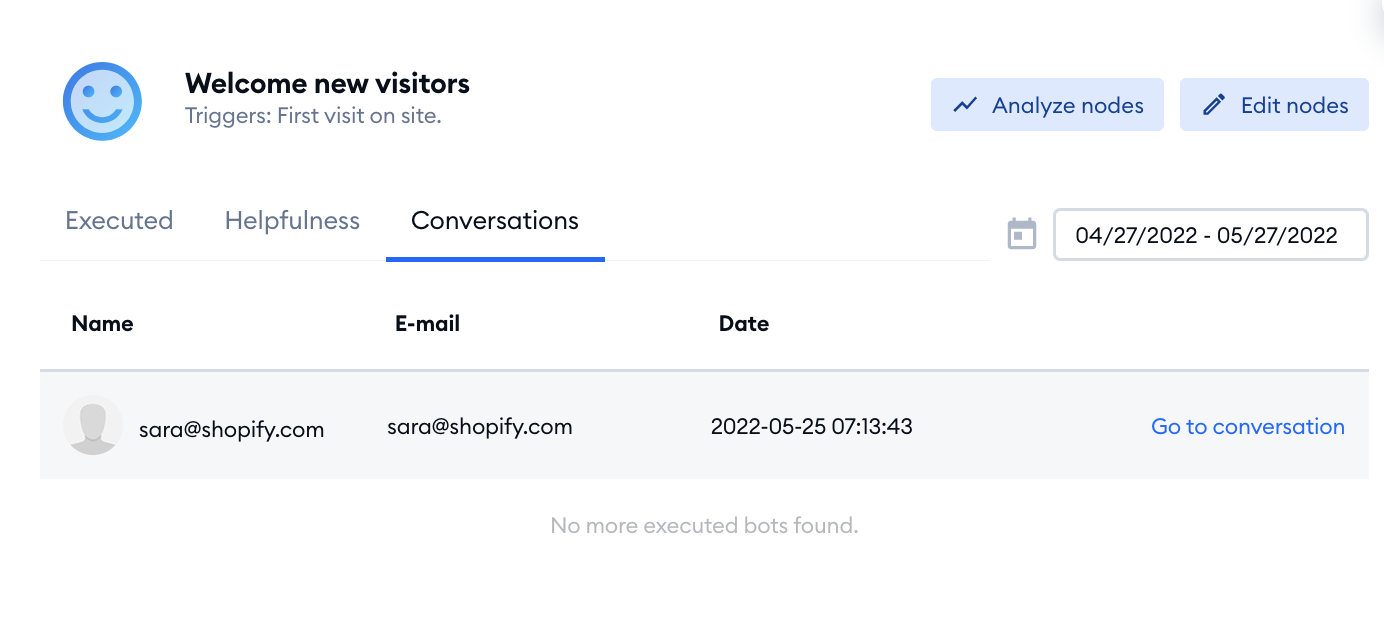The image size is (1384, 628).
Task: Click the E-mail column header
Action: 428,323
